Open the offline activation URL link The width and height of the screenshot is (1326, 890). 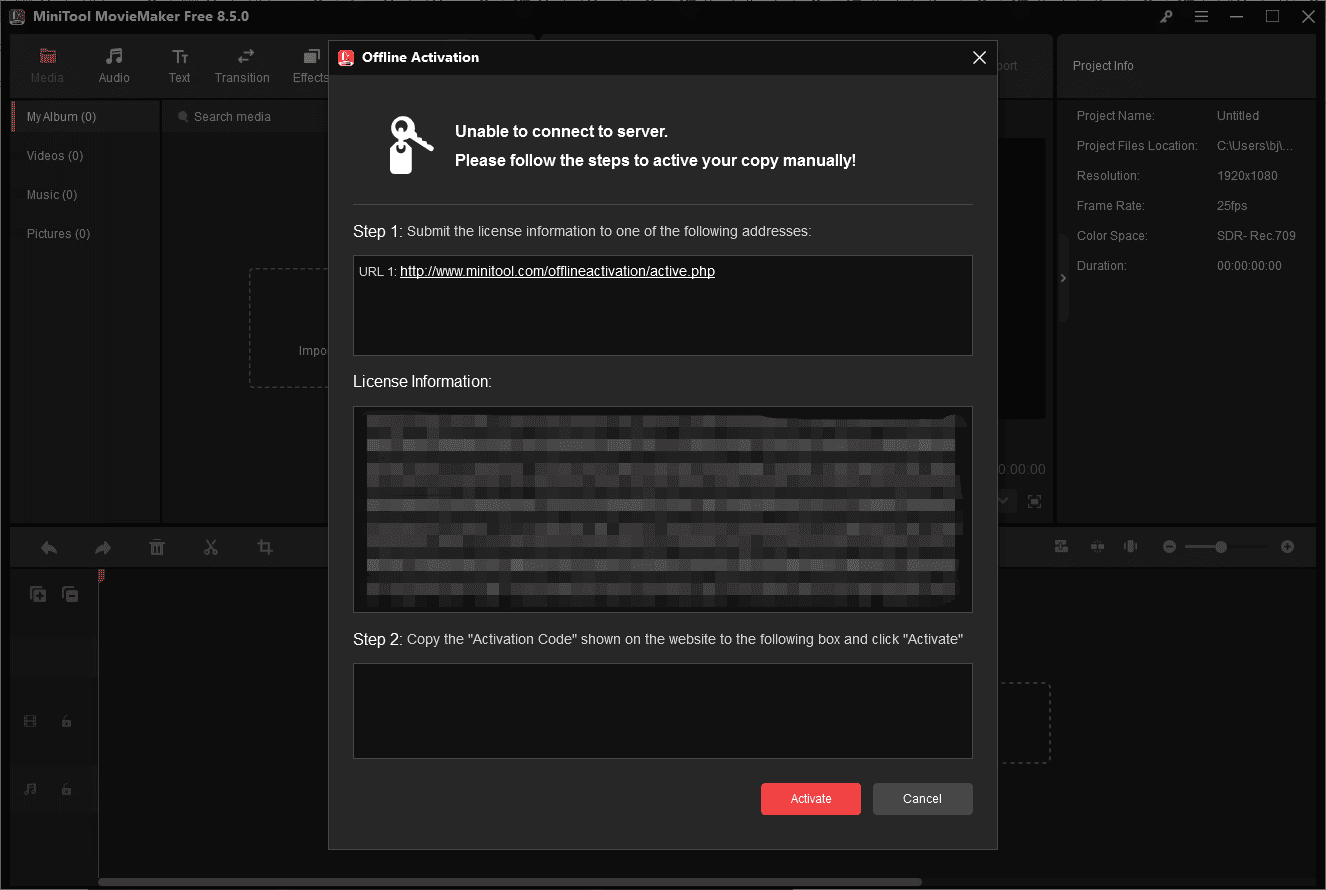557,270
